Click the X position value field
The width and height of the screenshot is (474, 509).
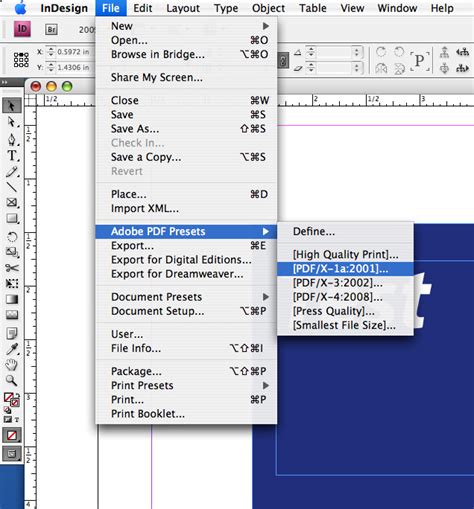[74, 52]
